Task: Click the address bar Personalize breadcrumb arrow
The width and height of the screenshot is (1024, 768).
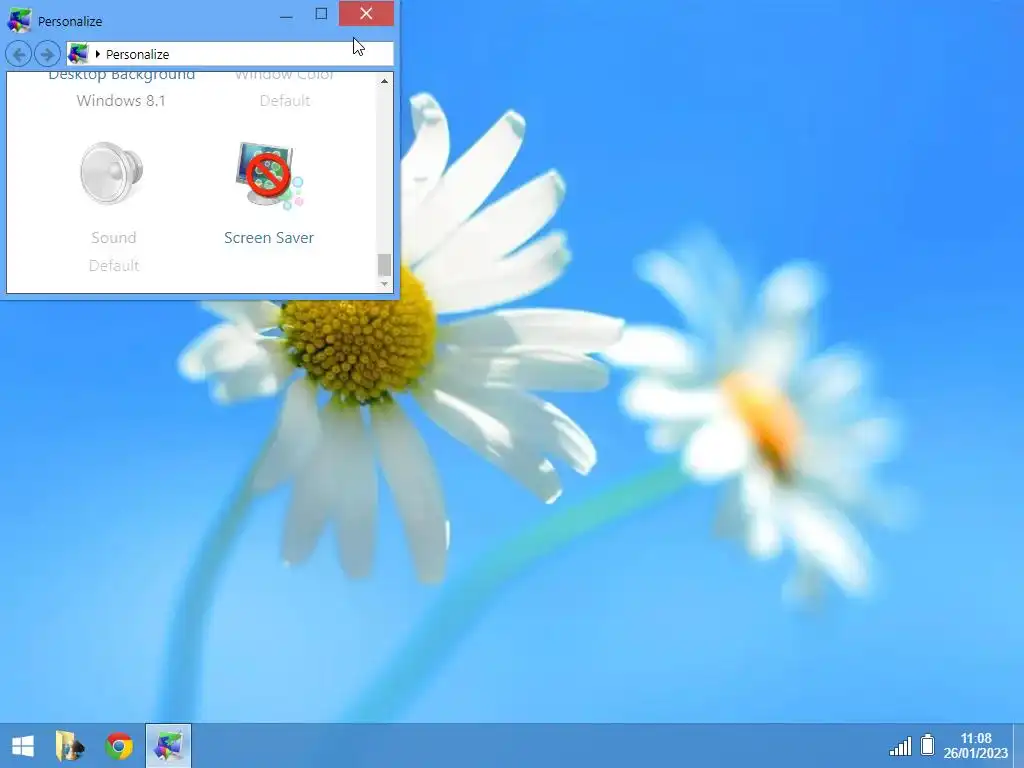Action: [97, 54]
